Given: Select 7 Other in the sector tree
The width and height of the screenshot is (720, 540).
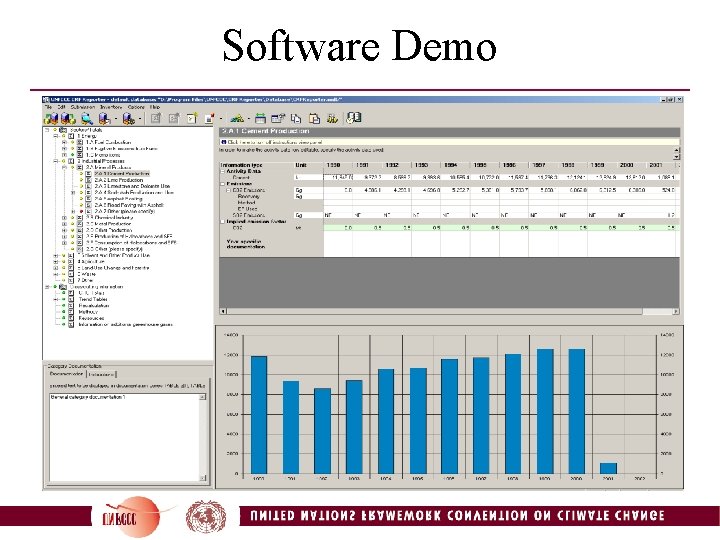Looking at the screenshot, I should (85, 280).
